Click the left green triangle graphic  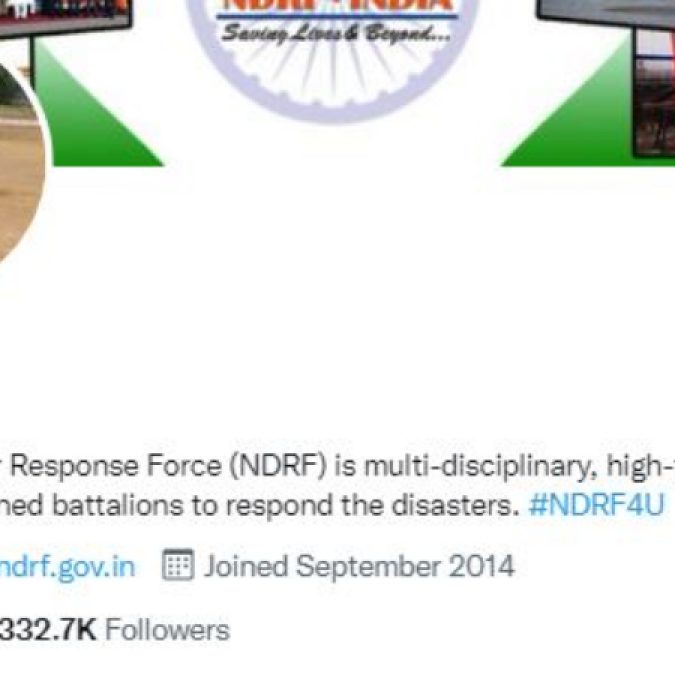tap(97, 103)
